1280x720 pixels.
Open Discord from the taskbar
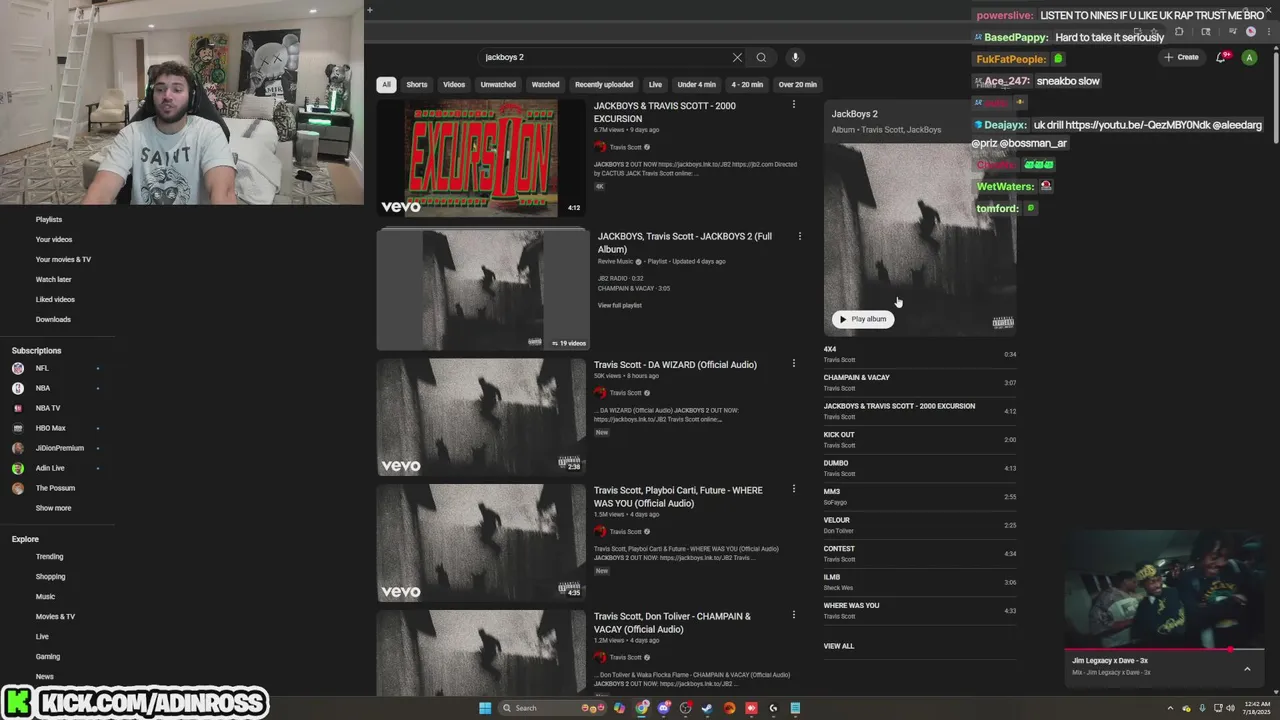pyautogui.click(x=663, y=708)
